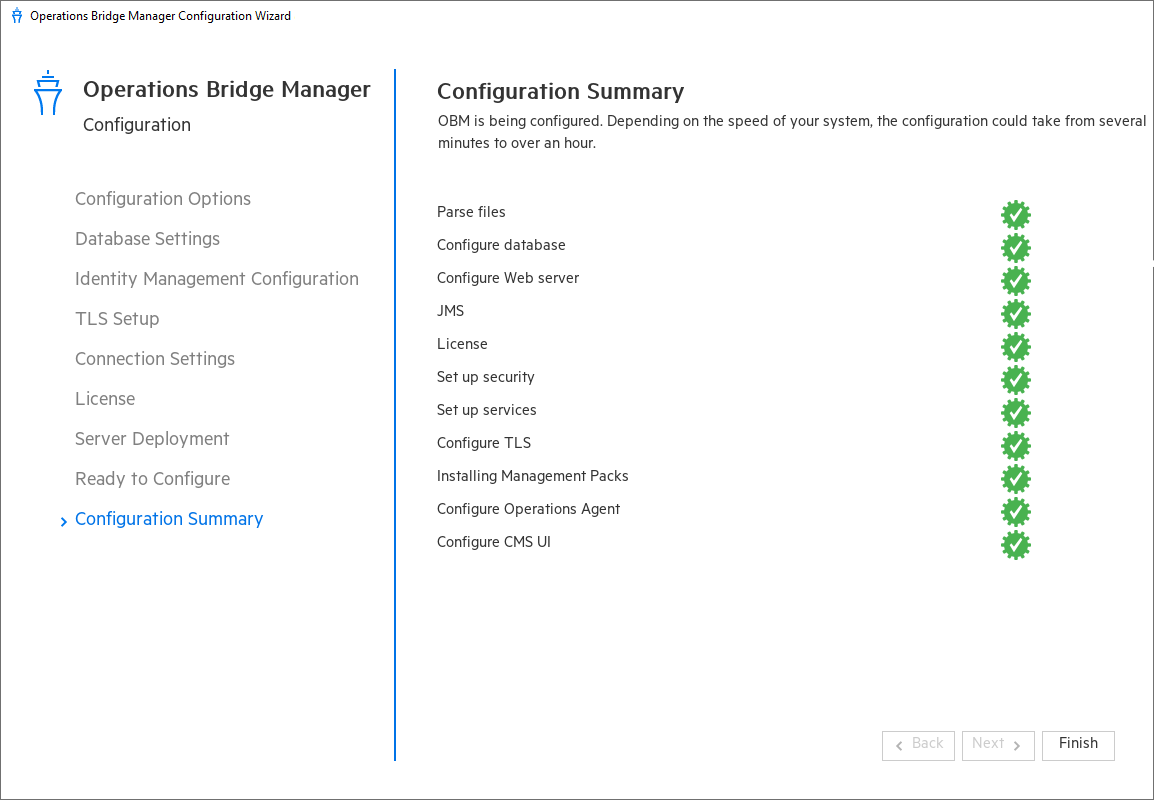Click the green checkmark beside Parse files
The height and width of the screenshot is (800, 1154).
tap(1016, 214)
